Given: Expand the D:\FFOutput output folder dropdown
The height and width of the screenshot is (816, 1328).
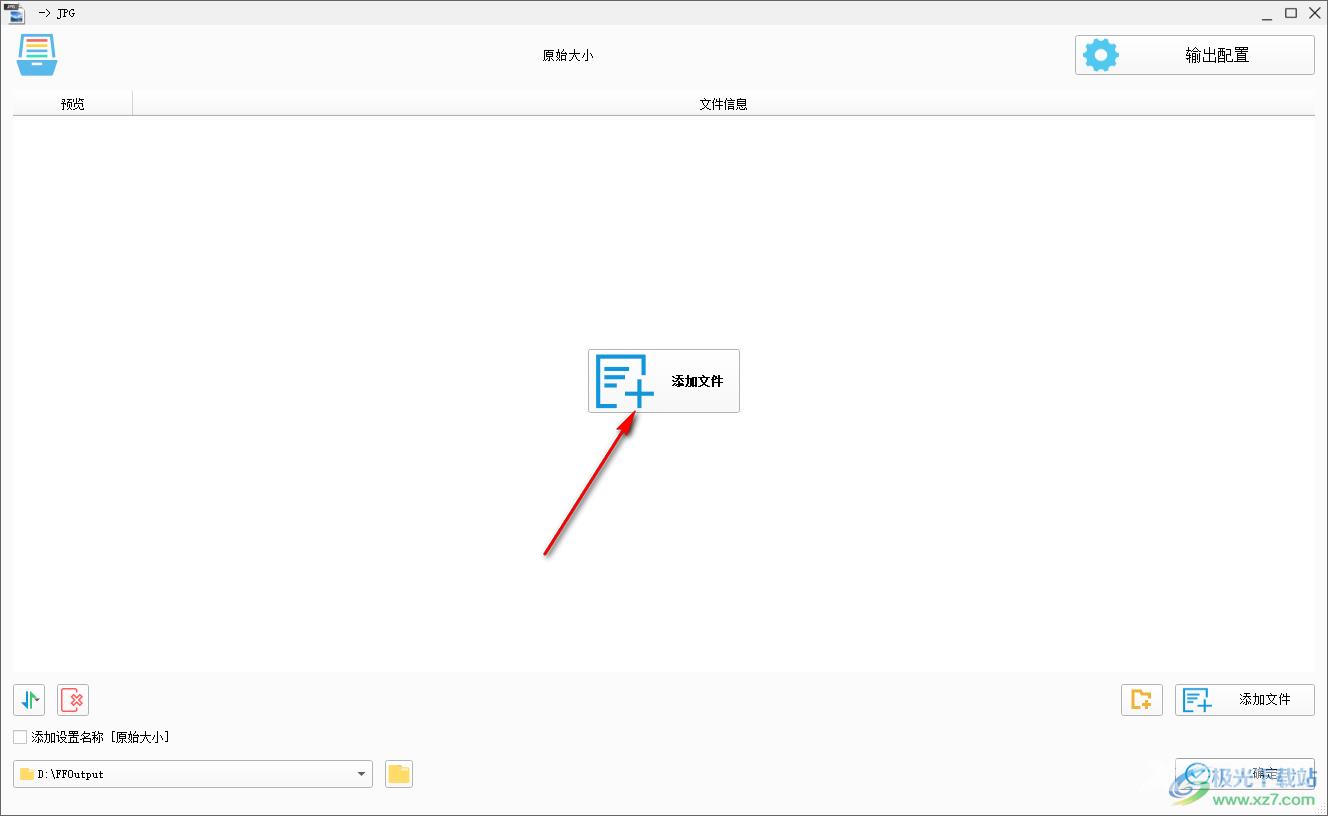Looking at the screenshot, I should (x=361, y=774).
